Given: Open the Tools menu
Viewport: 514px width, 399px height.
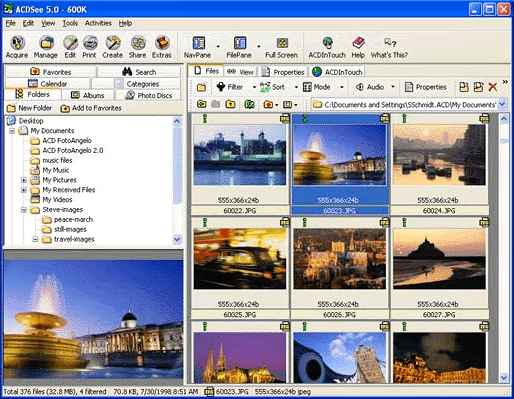Looking at the screenshot, I should coord(70,23).
